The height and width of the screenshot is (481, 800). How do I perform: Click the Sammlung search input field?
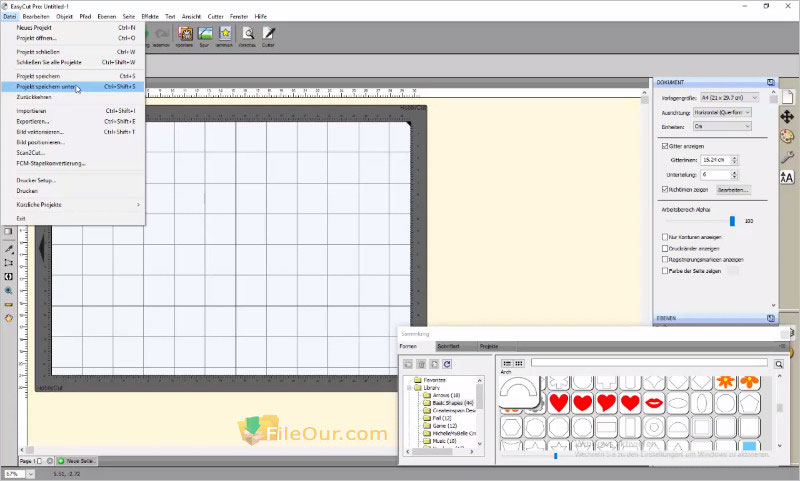[649, 362]
